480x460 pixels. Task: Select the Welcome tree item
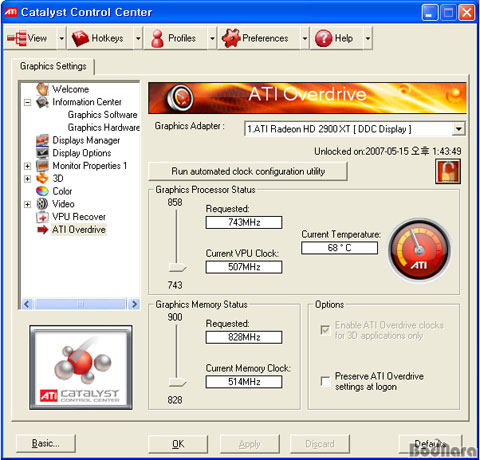click(x=71, y=89)
